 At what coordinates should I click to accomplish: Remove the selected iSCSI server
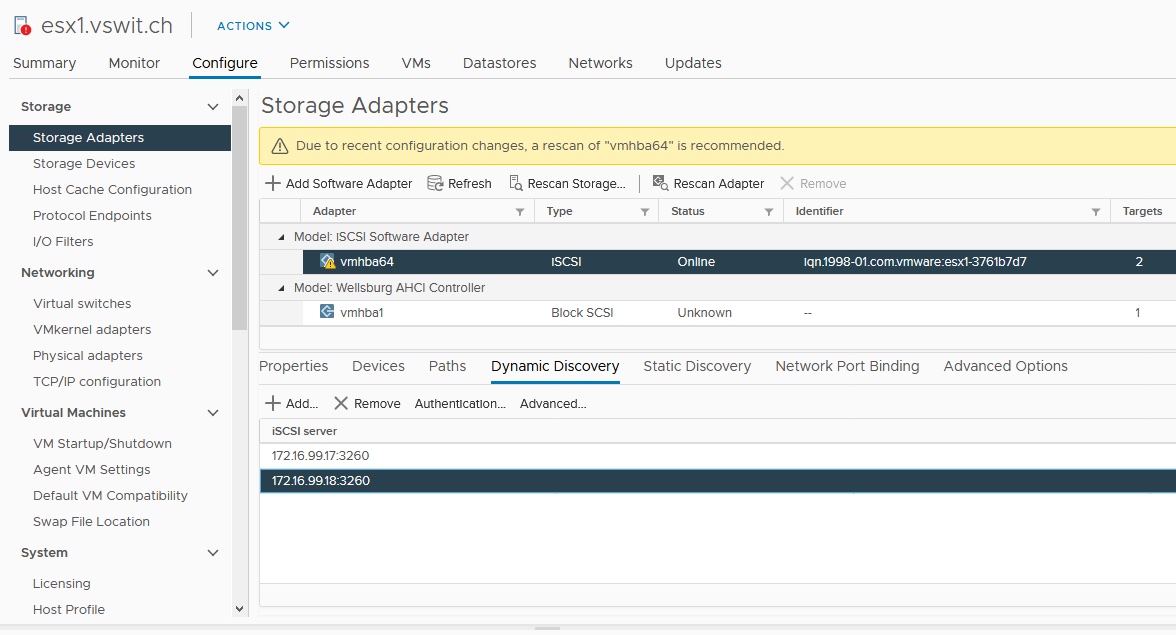[x=366, y=404]
